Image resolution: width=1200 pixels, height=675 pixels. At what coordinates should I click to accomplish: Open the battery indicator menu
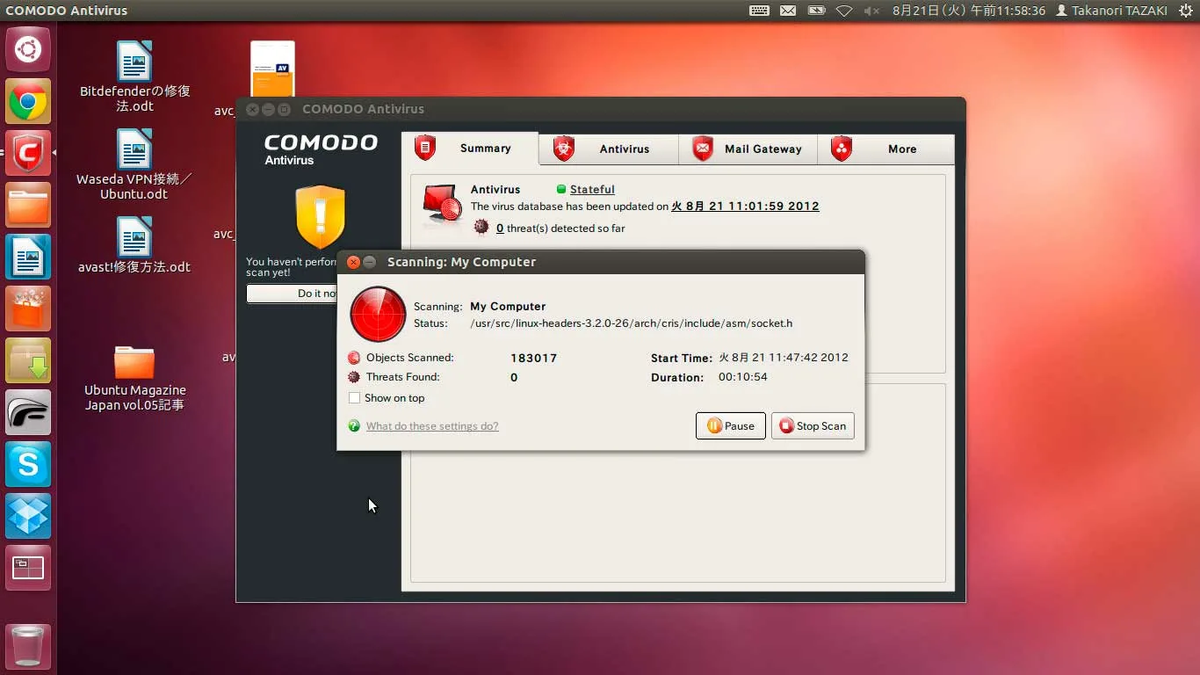(816, 11)
